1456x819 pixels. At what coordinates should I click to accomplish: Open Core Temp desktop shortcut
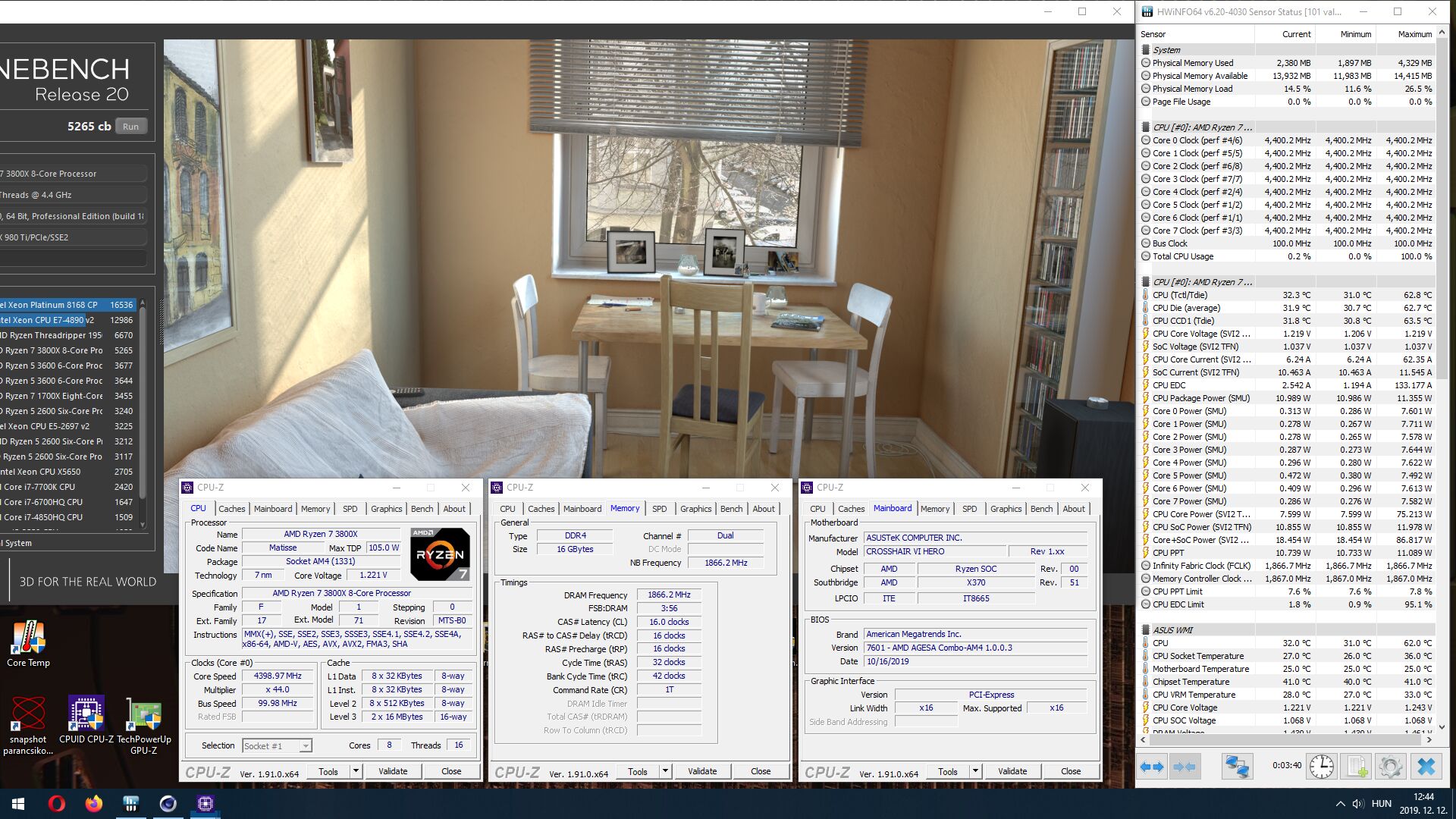pos(28,643)
